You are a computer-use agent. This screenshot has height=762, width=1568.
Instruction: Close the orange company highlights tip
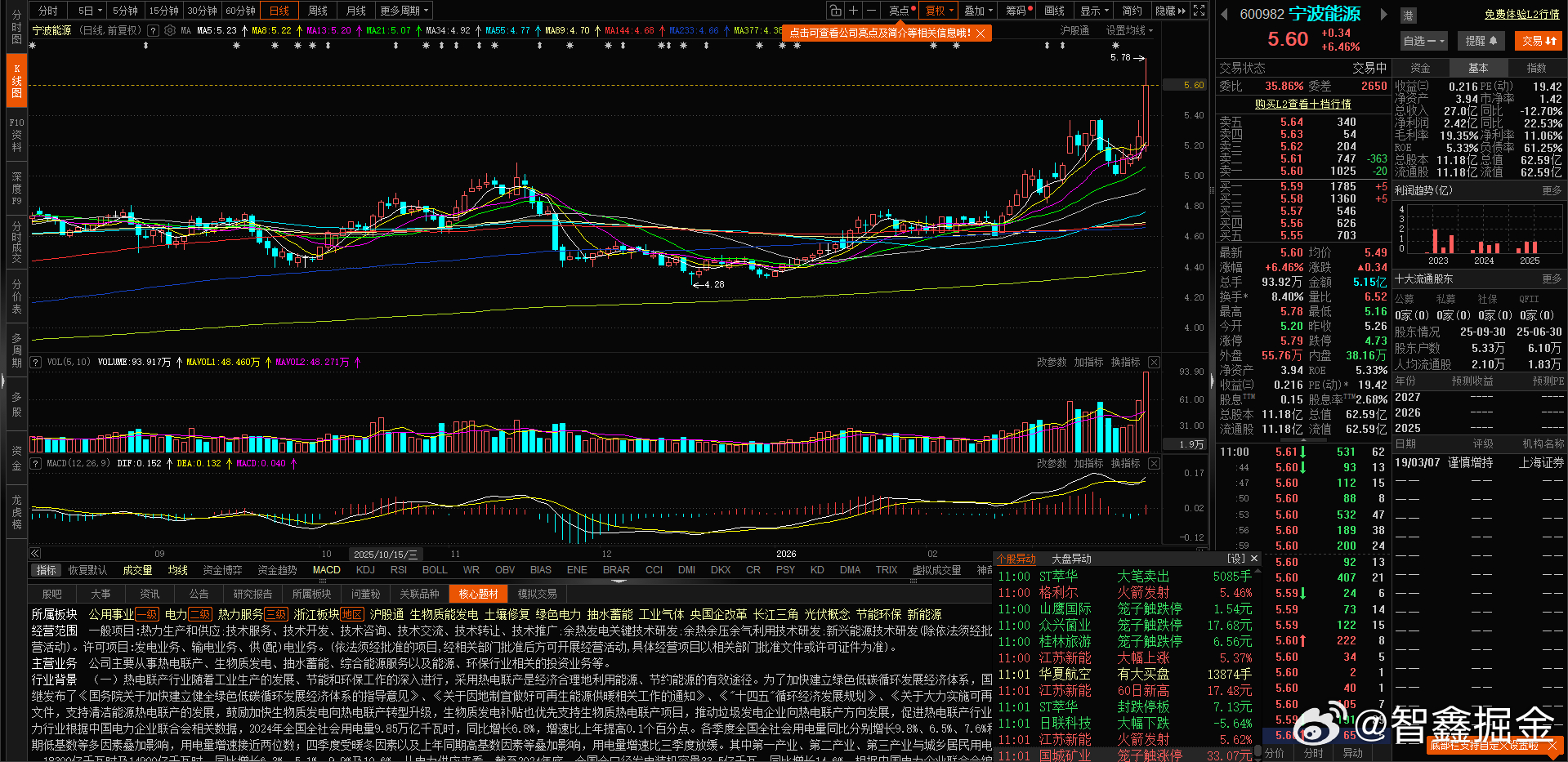pyautogui.click(x=981, y=33)
